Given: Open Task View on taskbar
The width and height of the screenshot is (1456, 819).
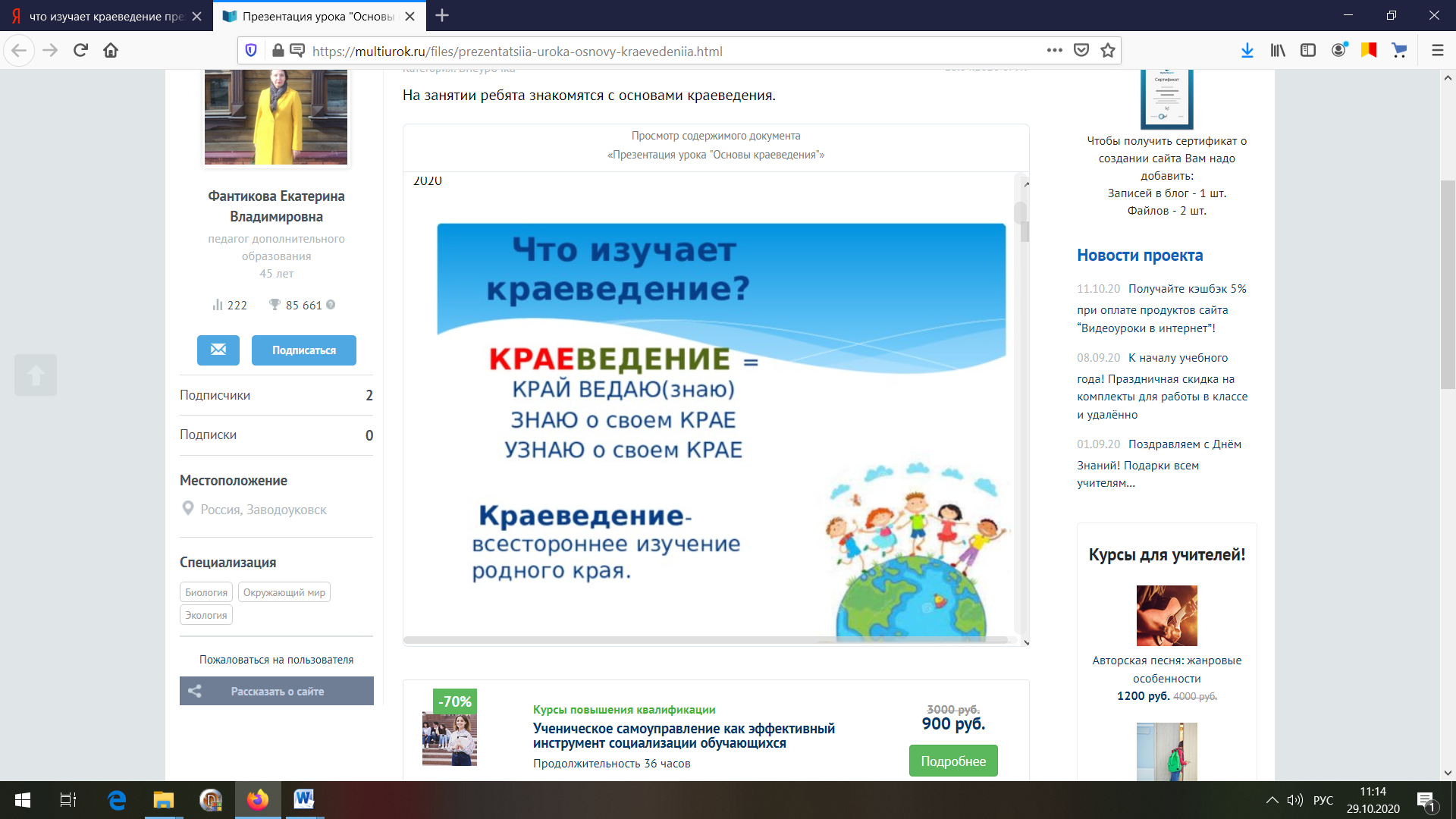Looking at the screenshot, I should pyautogui.click(x=68, y=800).
